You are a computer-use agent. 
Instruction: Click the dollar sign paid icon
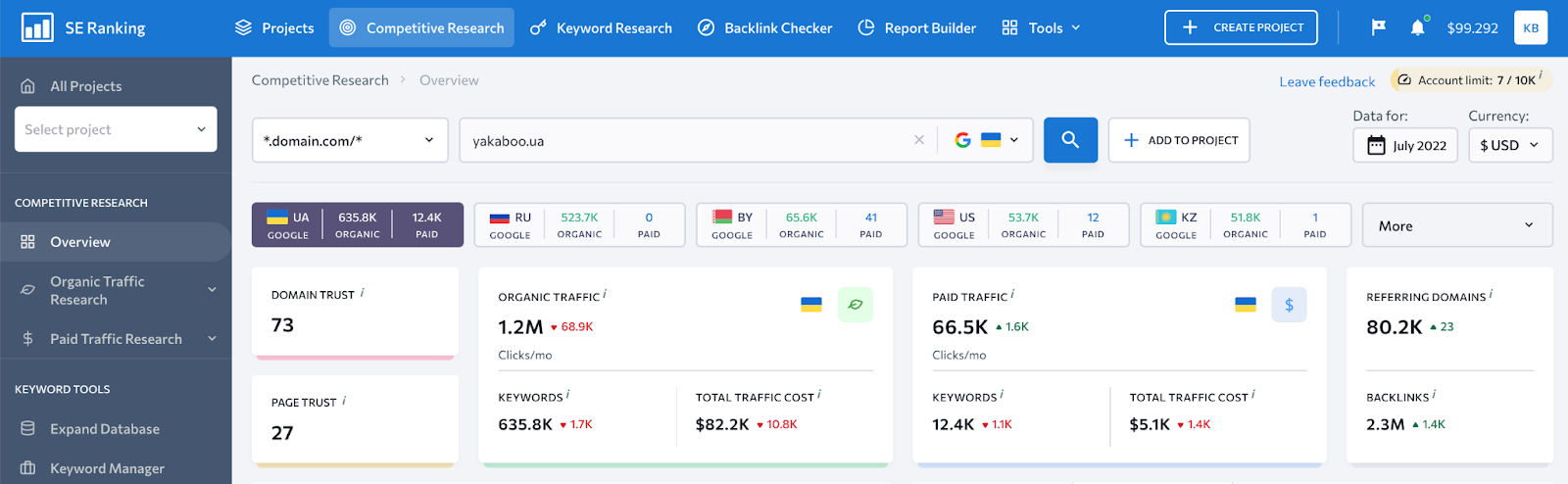click(x=1289, y=305)
